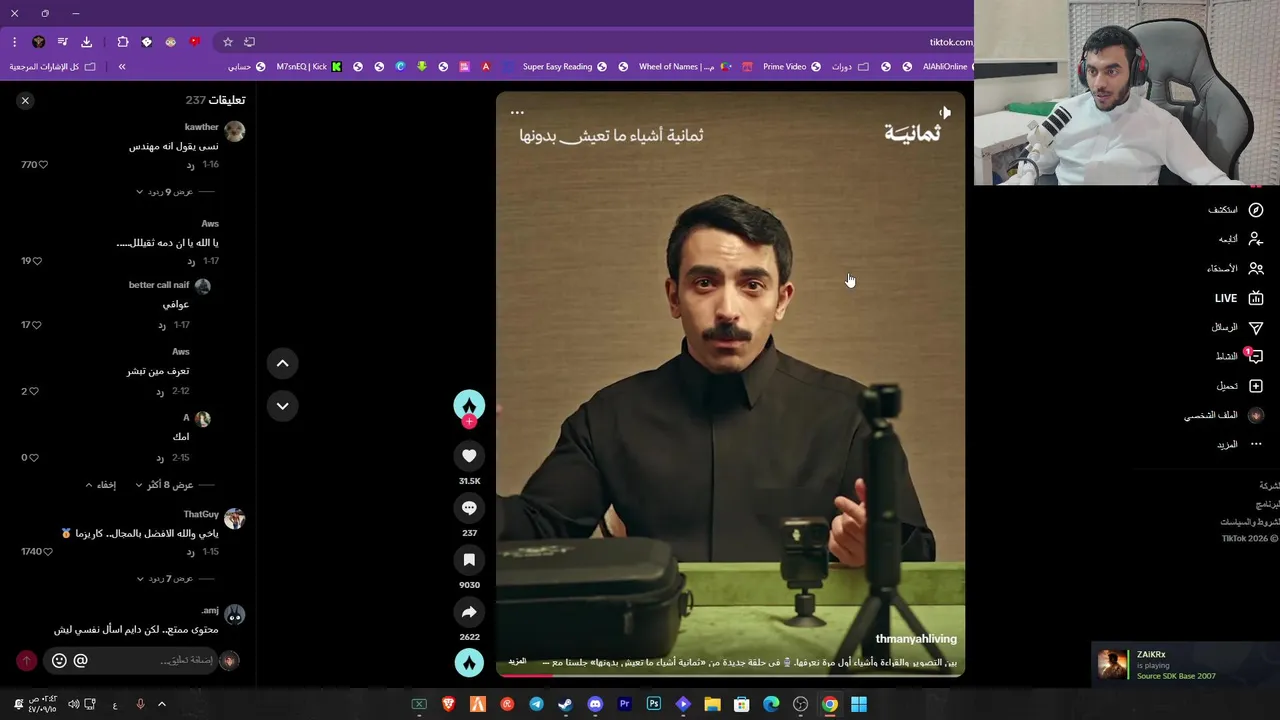Screen dimensions: 1280x720
Task: Post comment with the red arrow button
Action: click(x=27, y=660)
